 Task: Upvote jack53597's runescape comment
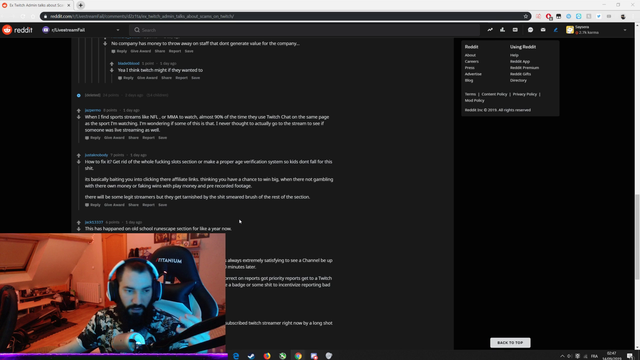[x=79, y=222]
